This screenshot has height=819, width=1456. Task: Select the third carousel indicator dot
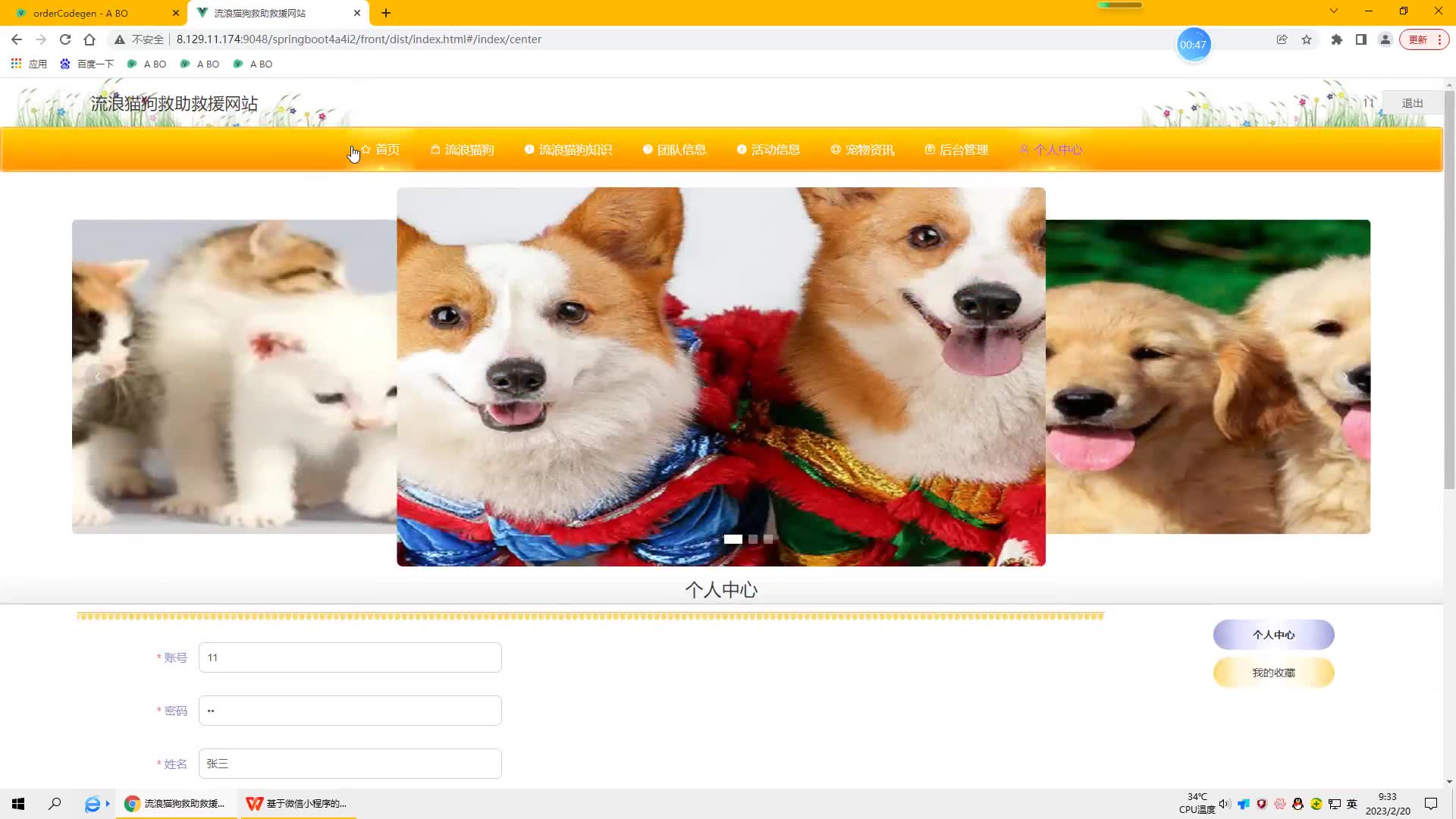point(768,539)
